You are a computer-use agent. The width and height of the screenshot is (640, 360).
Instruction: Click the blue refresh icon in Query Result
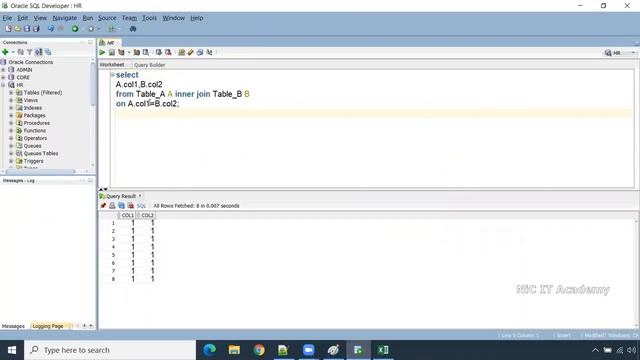pos(121,206)
